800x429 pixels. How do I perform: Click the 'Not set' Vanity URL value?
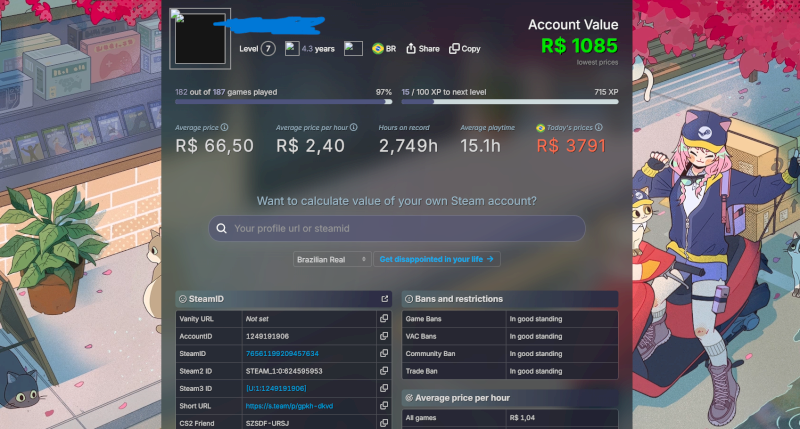click(x=257, y=319)
